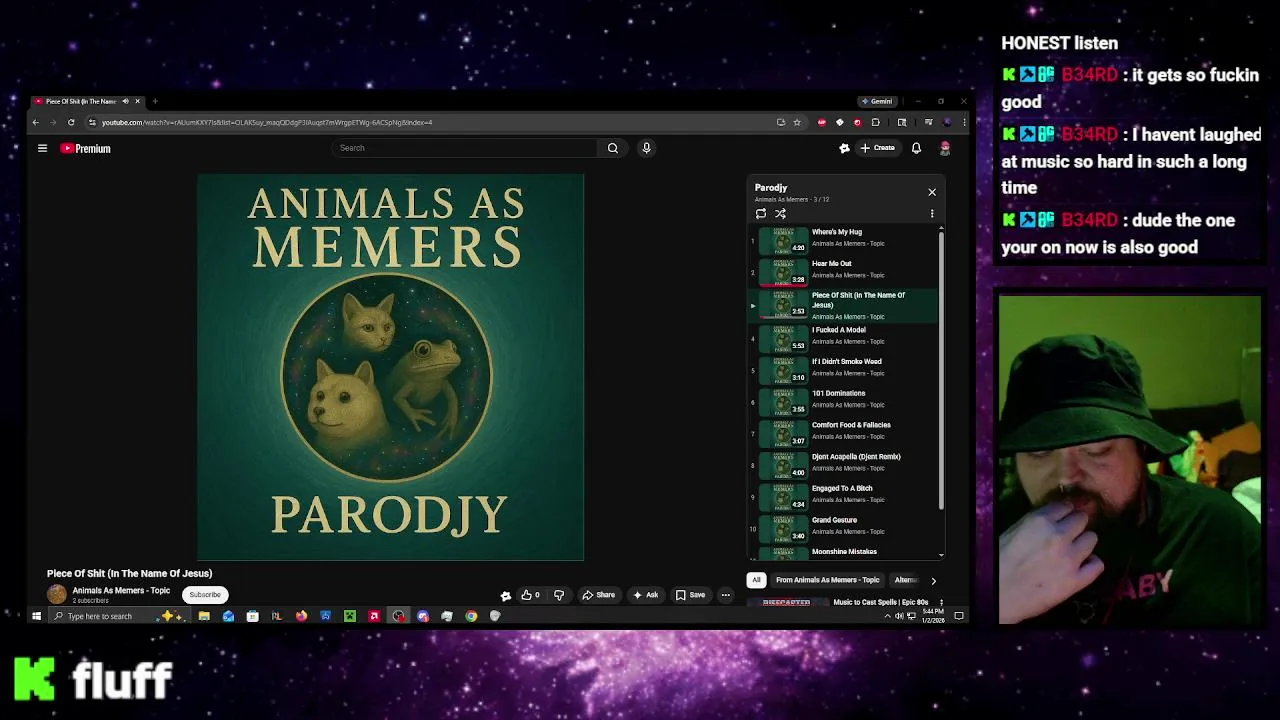Click the Ask button

pos(645,595)
